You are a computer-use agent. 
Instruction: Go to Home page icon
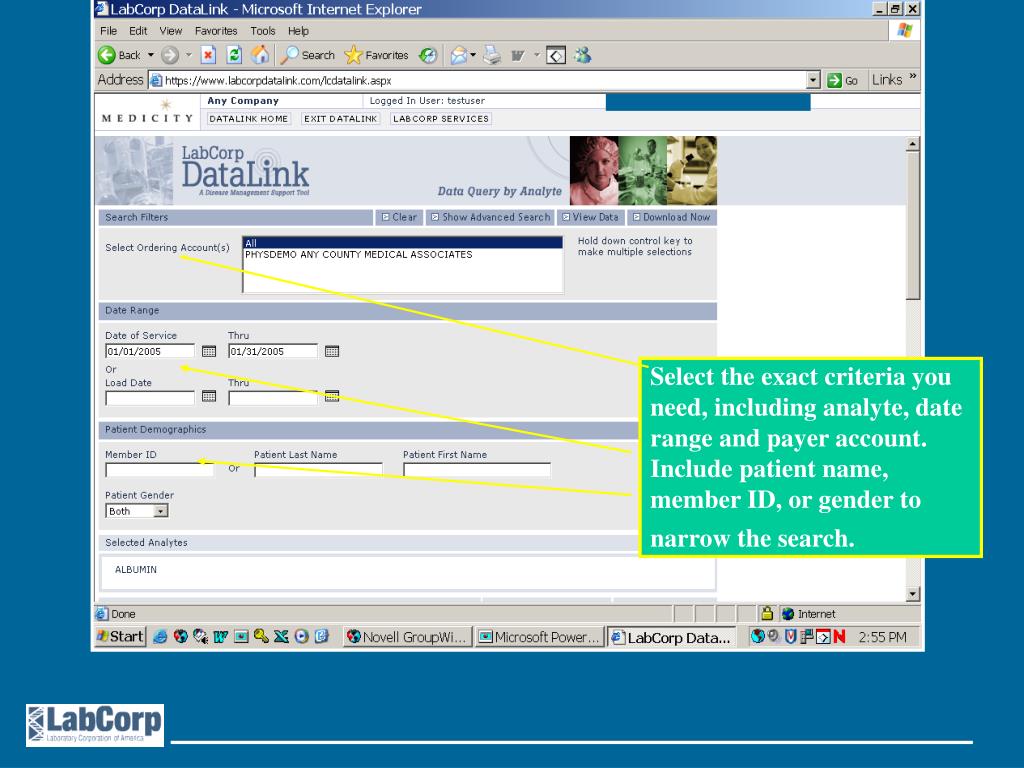260,56
